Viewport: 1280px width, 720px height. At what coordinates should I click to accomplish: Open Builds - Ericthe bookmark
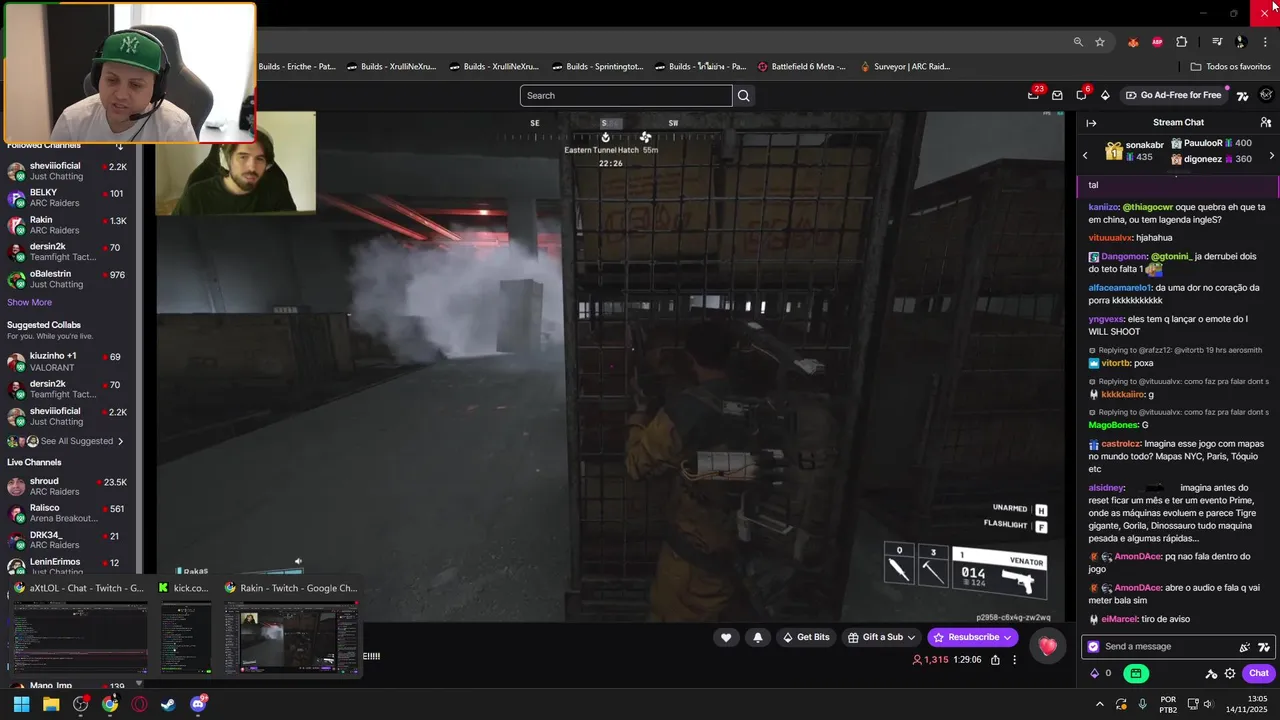[296, 67]
